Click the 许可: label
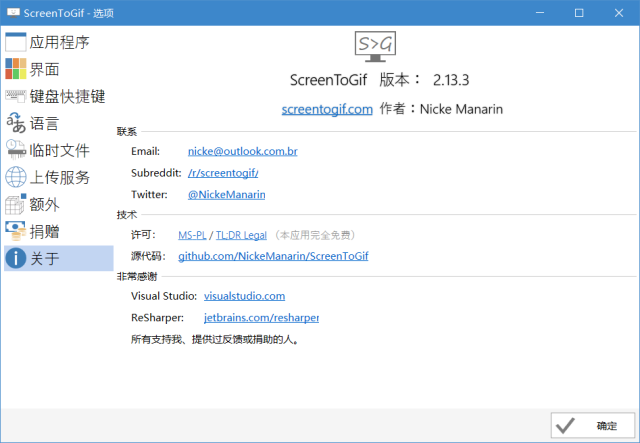Viewport: 640px width, 443px height. tap(143, 235)
